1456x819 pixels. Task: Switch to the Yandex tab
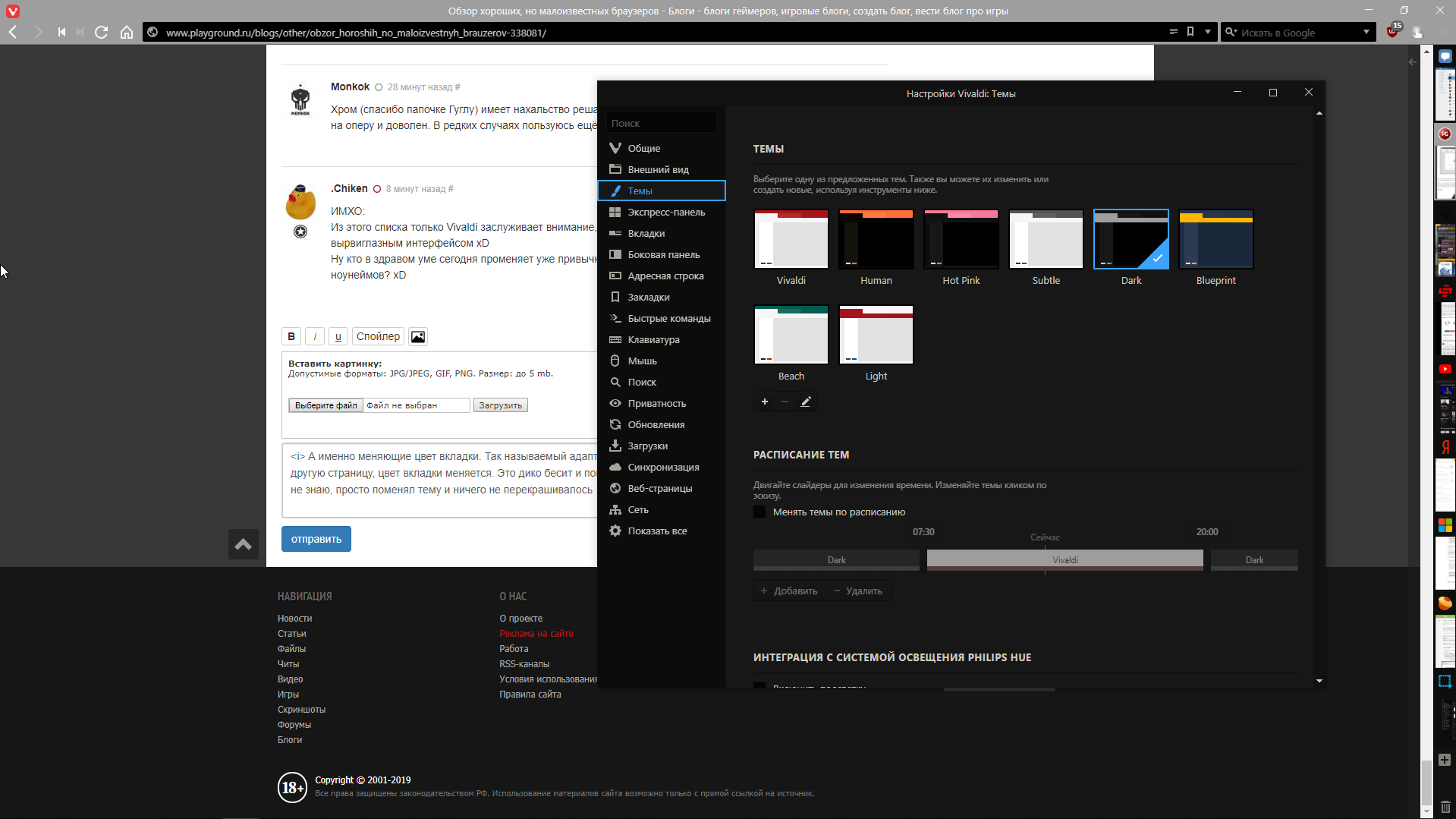[x=1445, y=447]
